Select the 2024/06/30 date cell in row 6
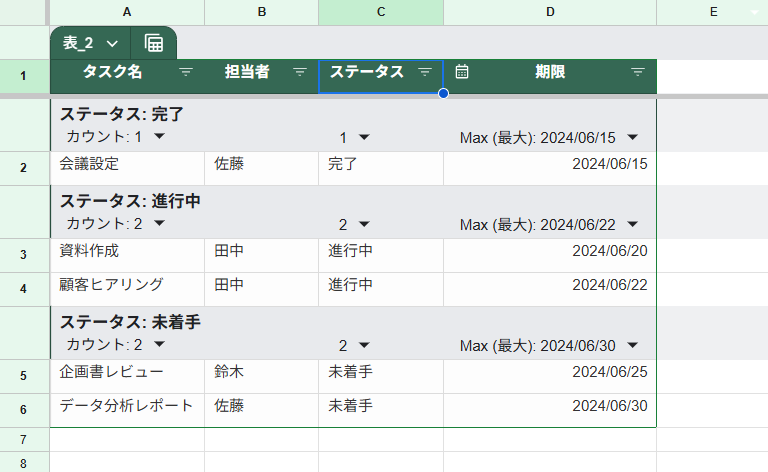 550,410
